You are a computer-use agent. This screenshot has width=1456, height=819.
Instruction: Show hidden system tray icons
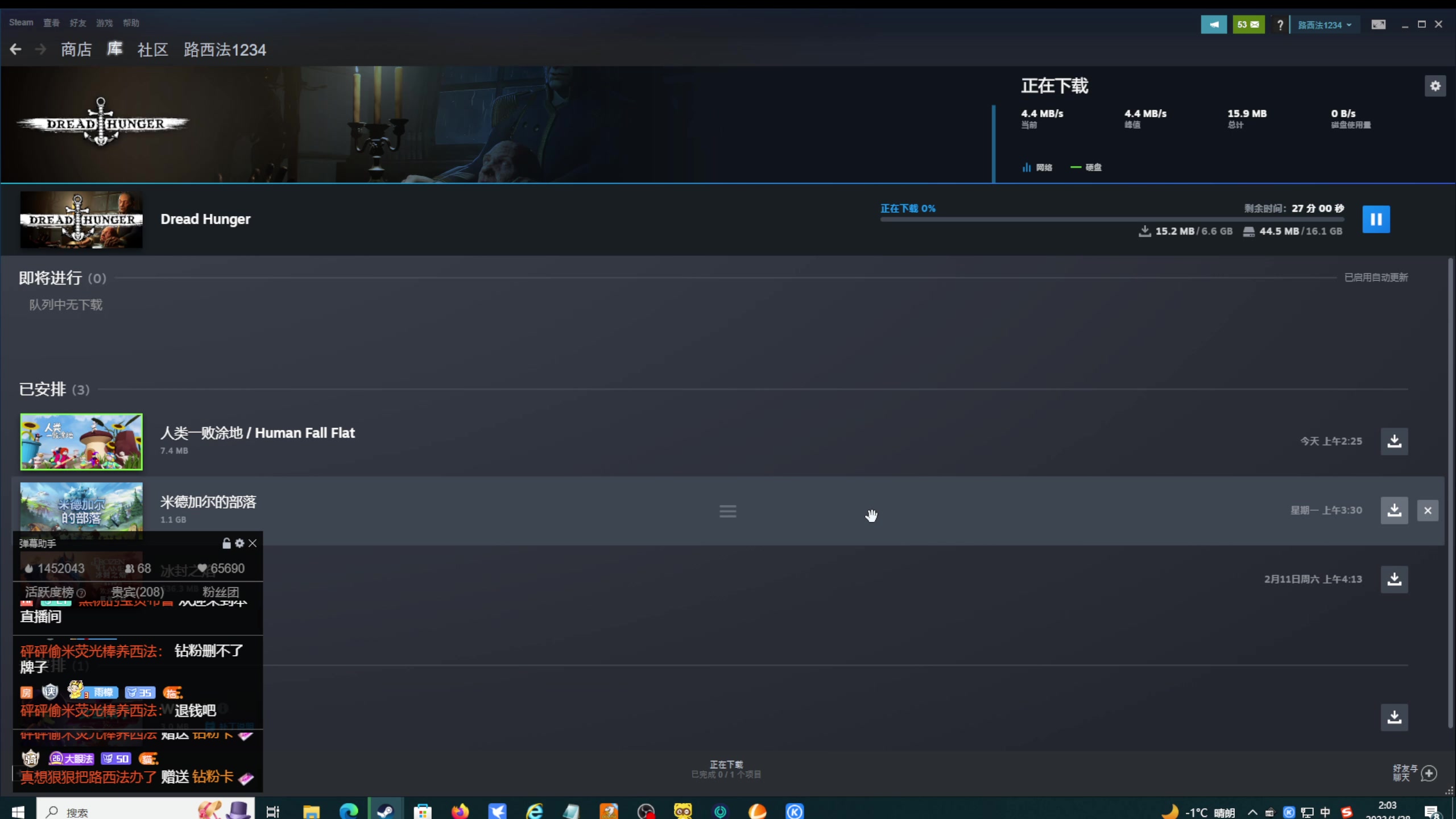[x=1252, y=812]
